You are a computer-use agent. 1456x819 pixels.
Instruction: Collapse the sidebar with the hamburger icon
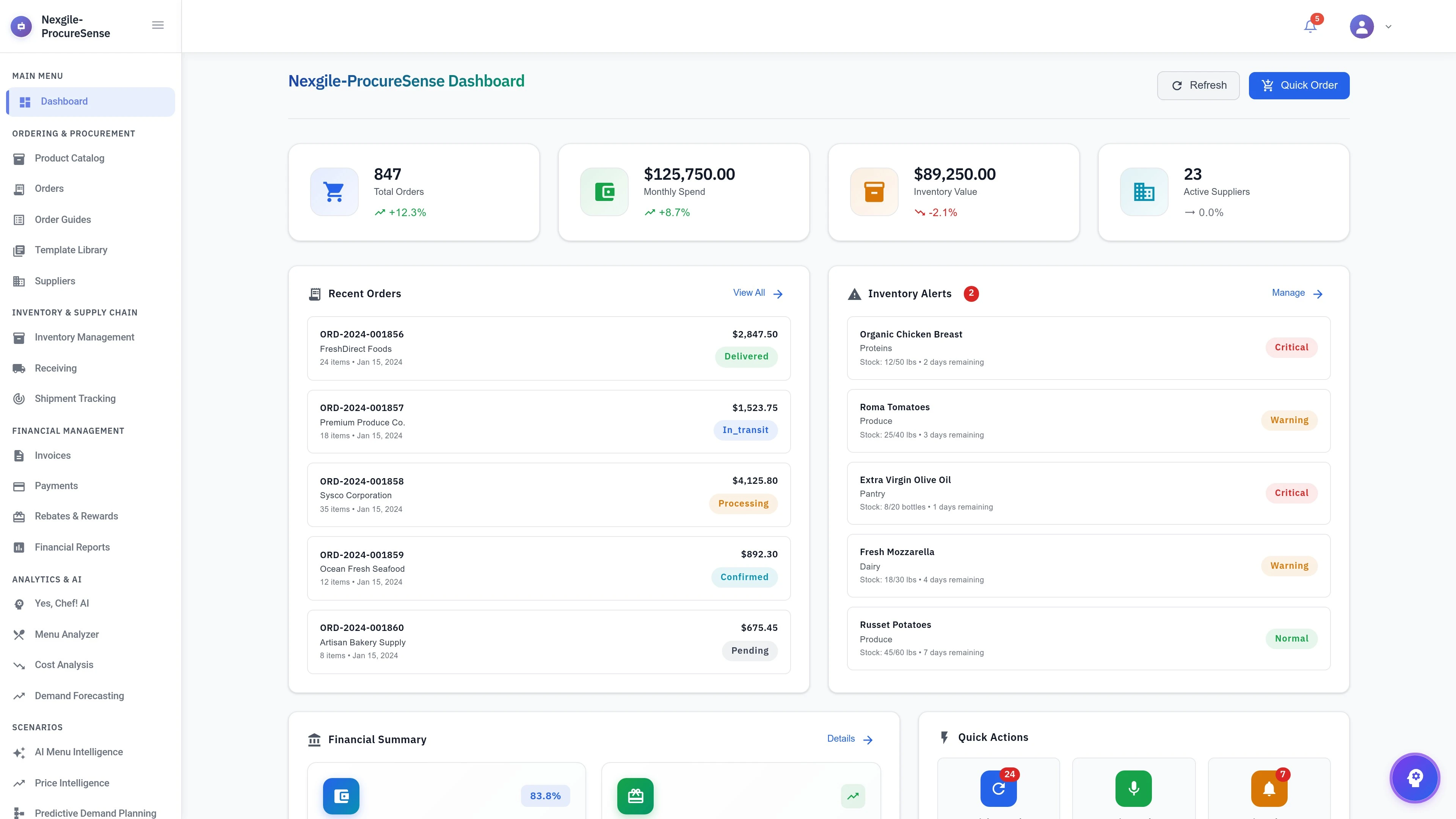(x=157, y=25)
